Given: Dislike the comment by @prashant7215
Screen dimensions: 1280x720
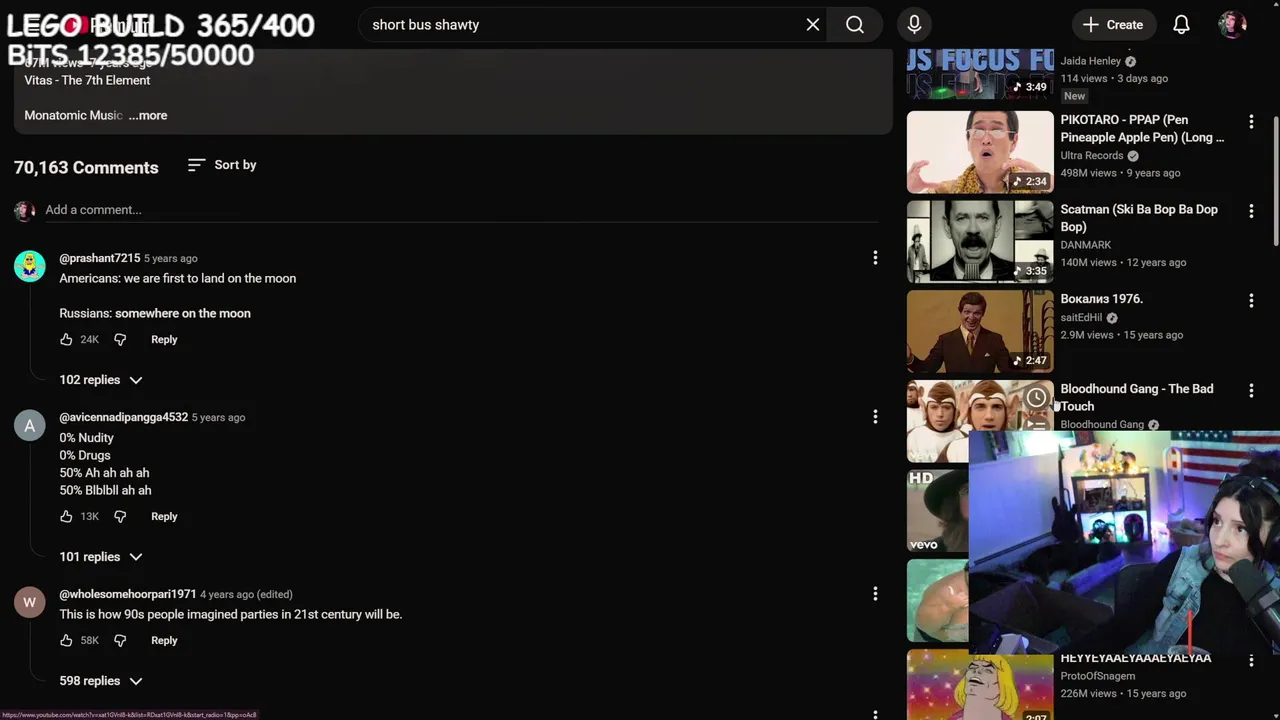Looking at the screenshot, I should (x=120, y=340).
